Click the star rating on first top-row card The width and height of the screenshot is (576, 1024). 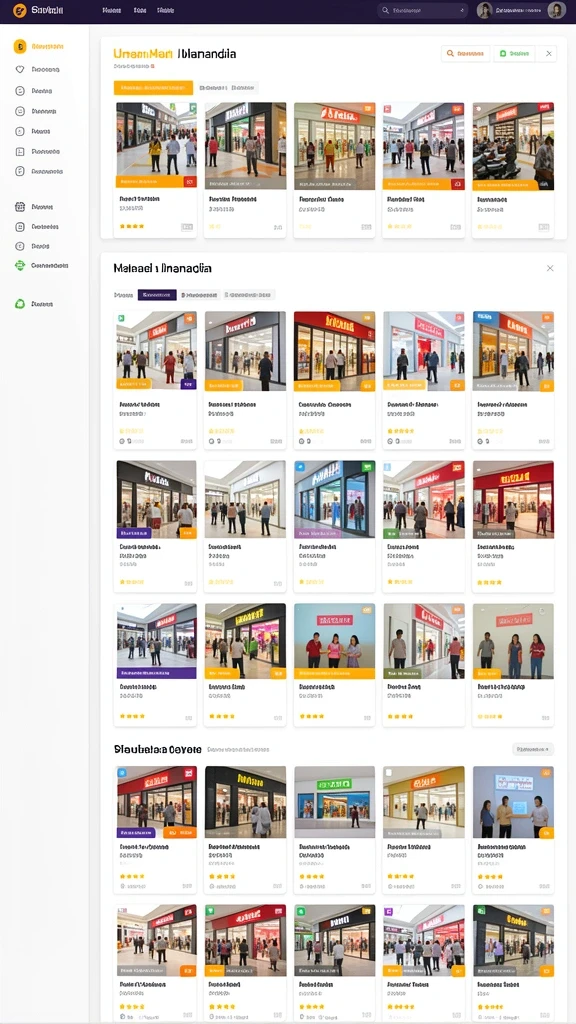[132, 226]
